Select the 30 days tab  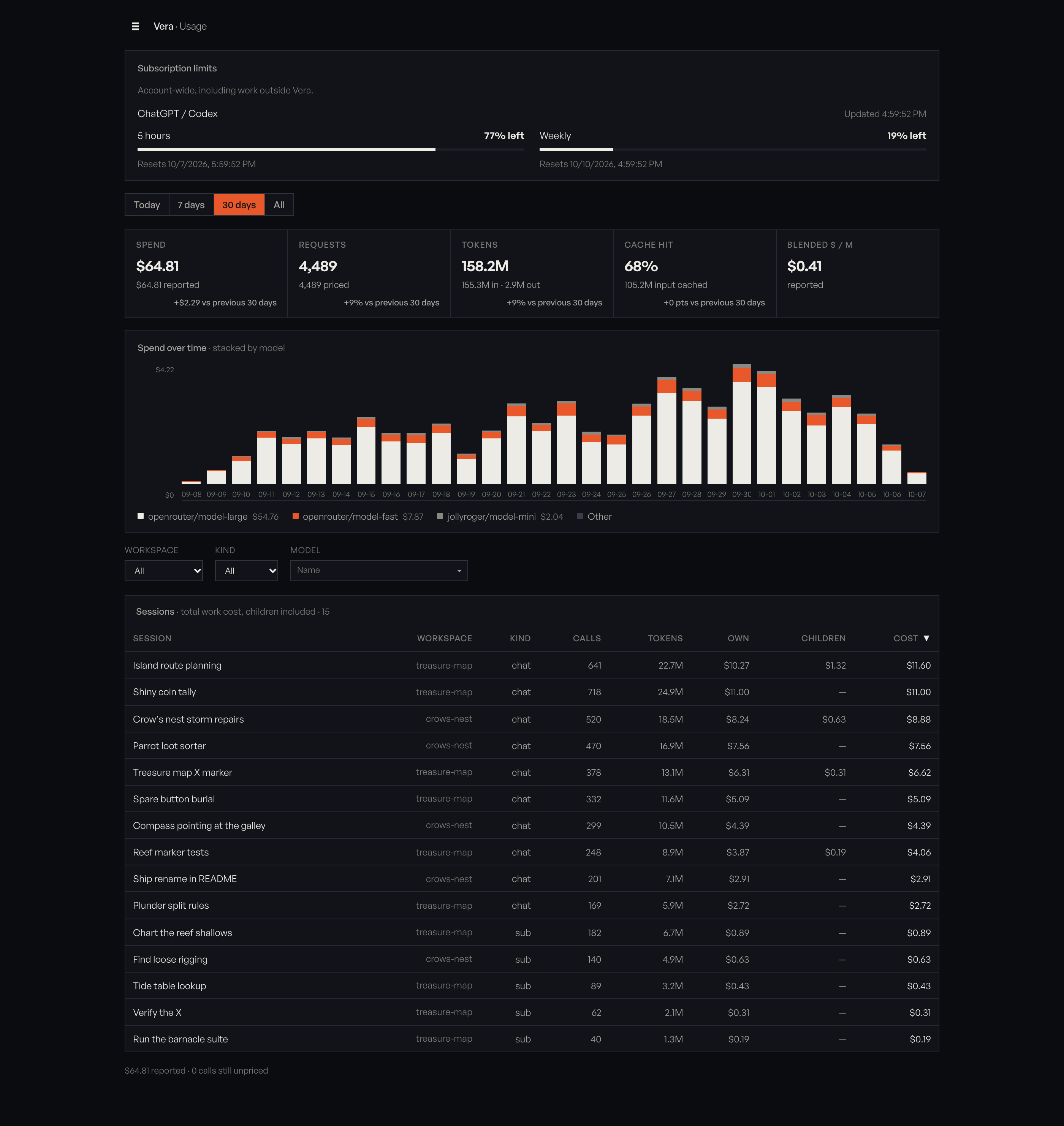[x=239, y=205]
